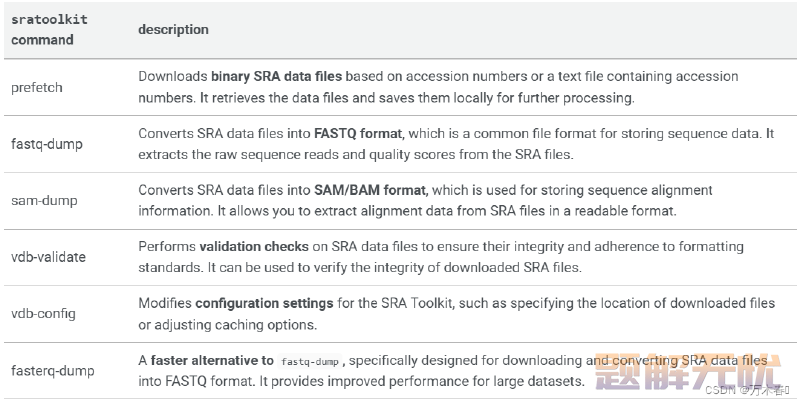Click the bold 'faster alternative to' text
Viewport: 800px width, 403px height.
coord(212,361)
